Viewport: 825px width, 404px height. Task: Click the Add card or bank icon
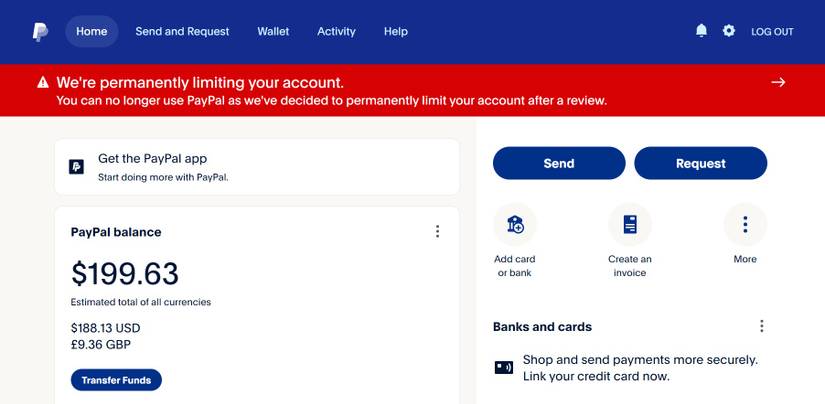tap(515, 225)
